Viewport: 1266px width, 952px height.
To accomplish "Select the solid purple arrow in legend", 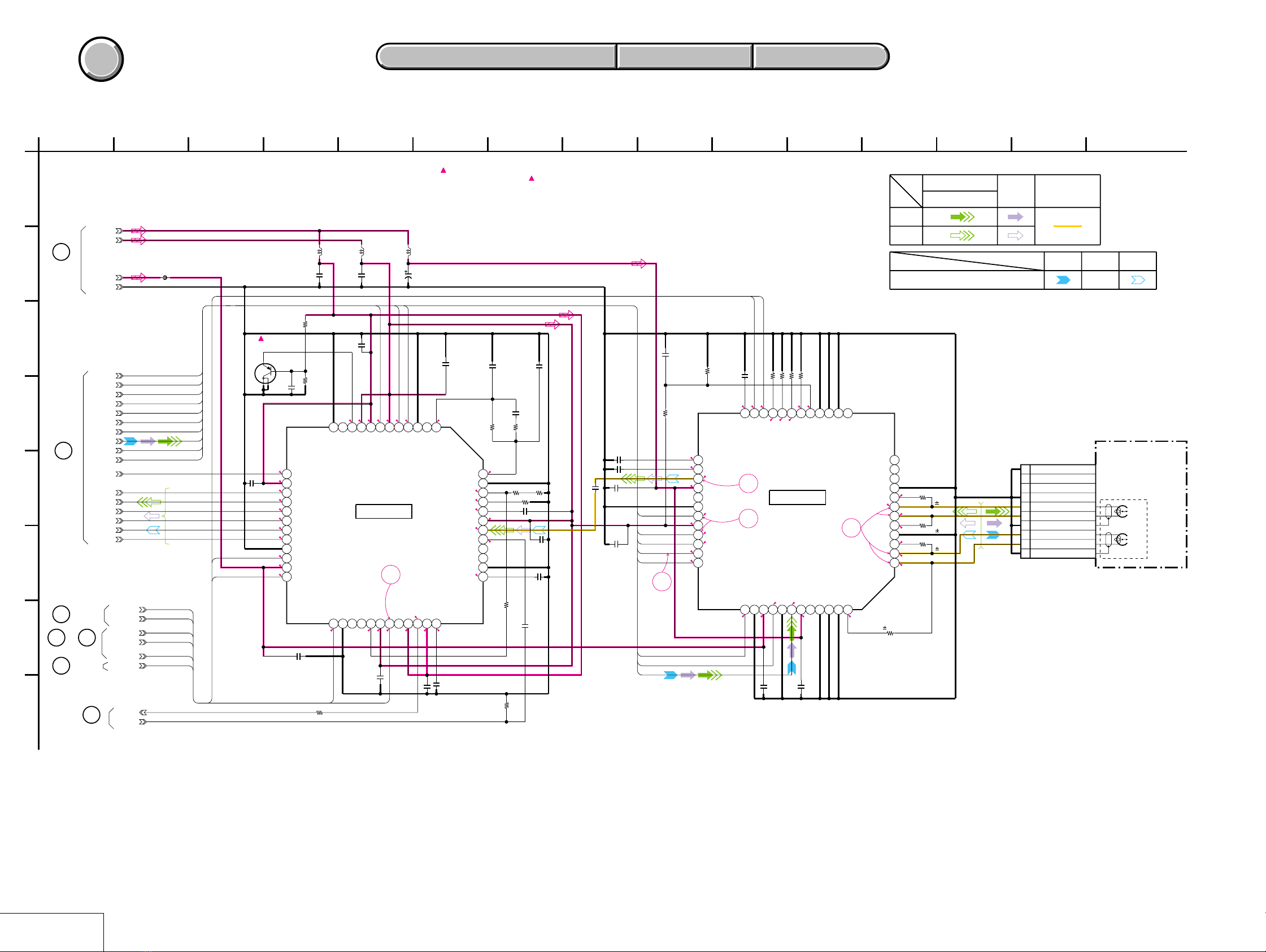I will point(1015,217).
